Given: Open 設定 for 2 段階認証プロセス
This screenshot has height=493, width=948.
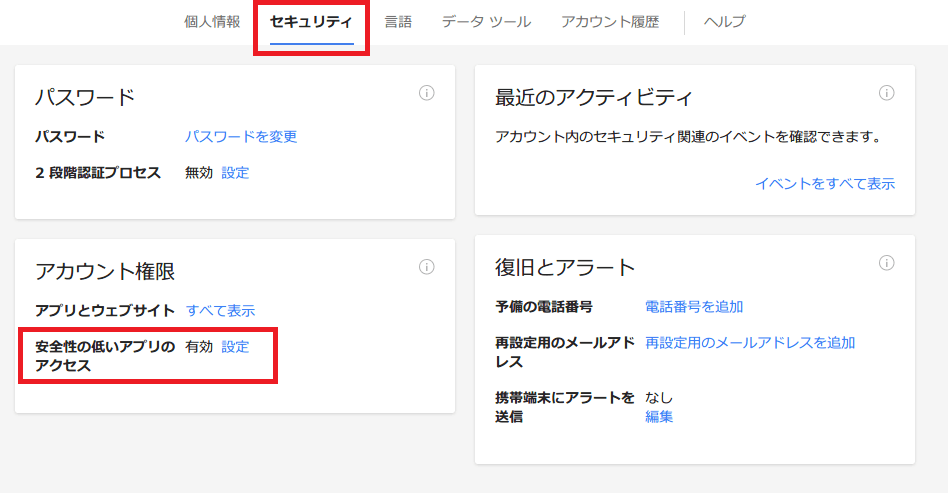Looking at the screenshot, I should [235, 172].
